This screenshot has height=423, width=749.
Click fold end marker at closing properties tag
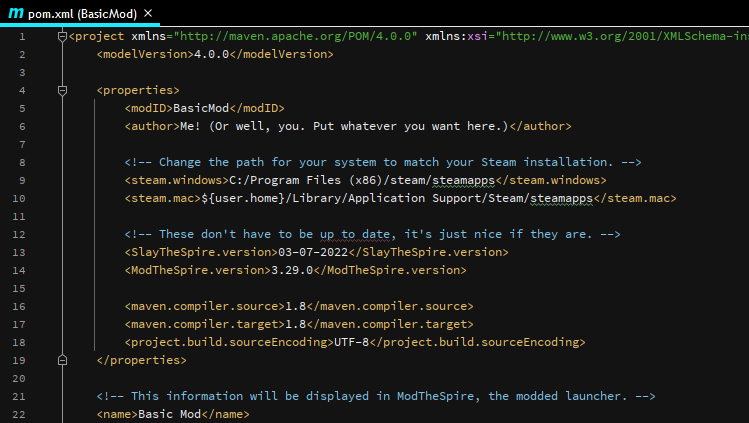point(62,360)
